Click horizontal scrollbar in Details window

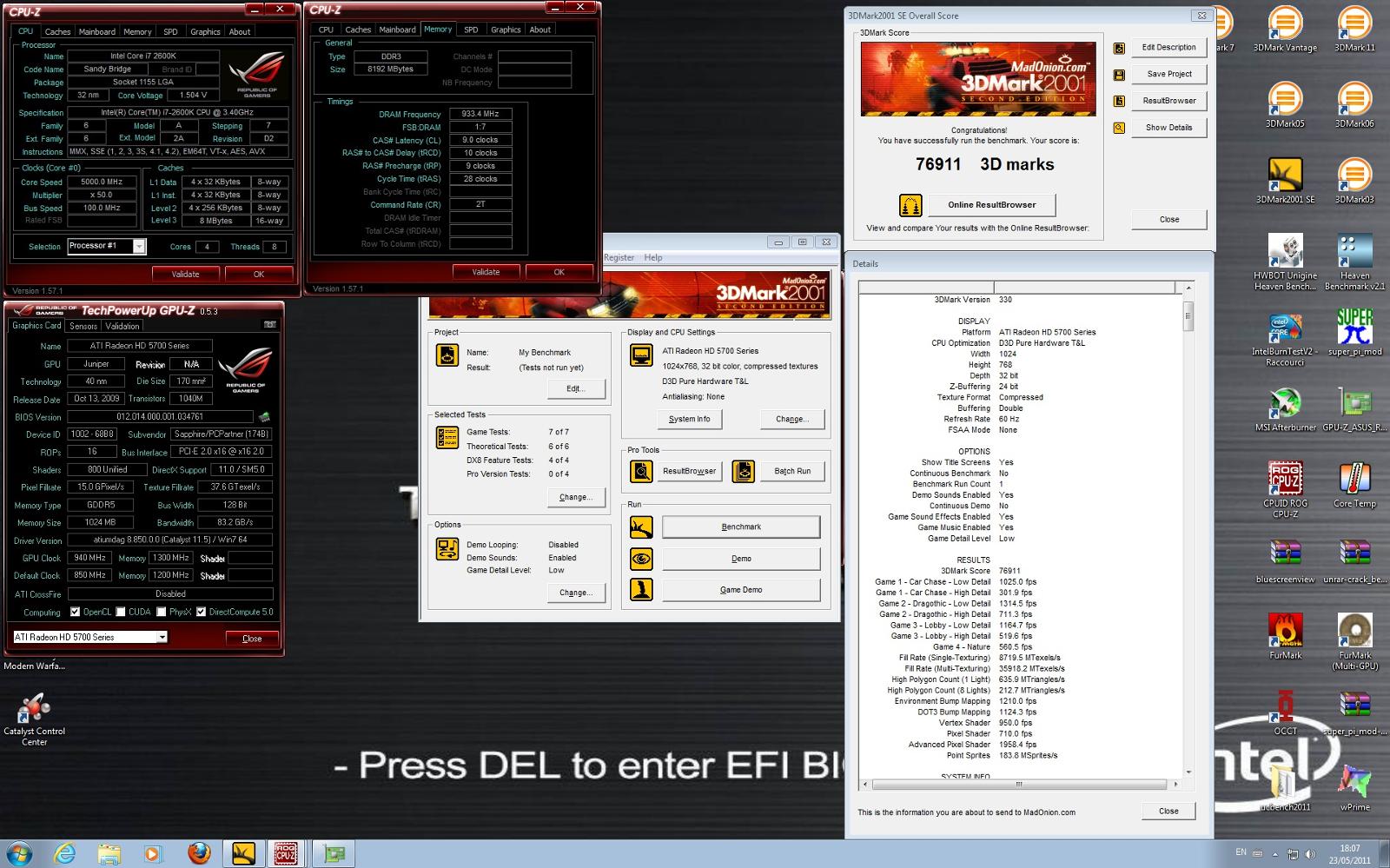[x=1020, y=784]
